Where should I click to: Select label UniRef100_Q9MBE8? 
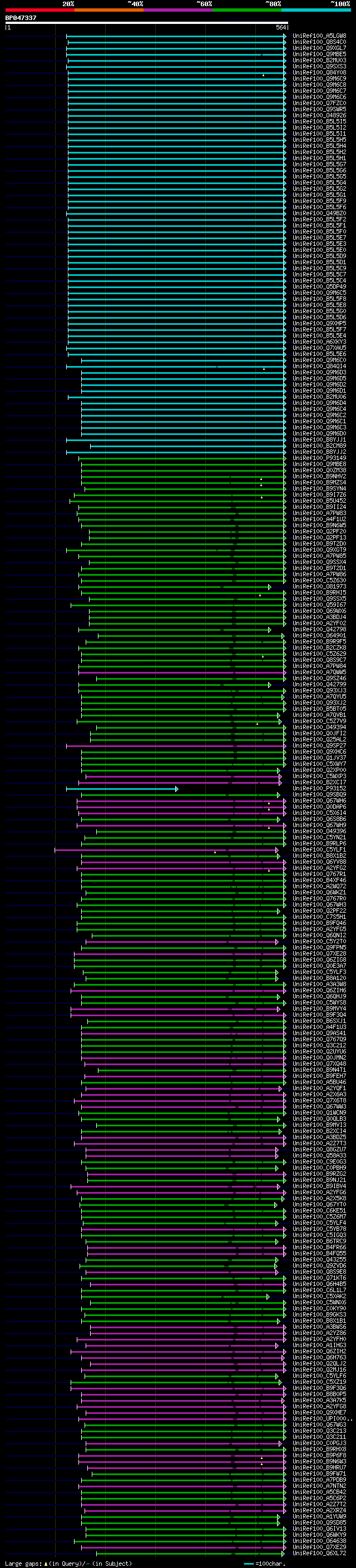(319, 464)
